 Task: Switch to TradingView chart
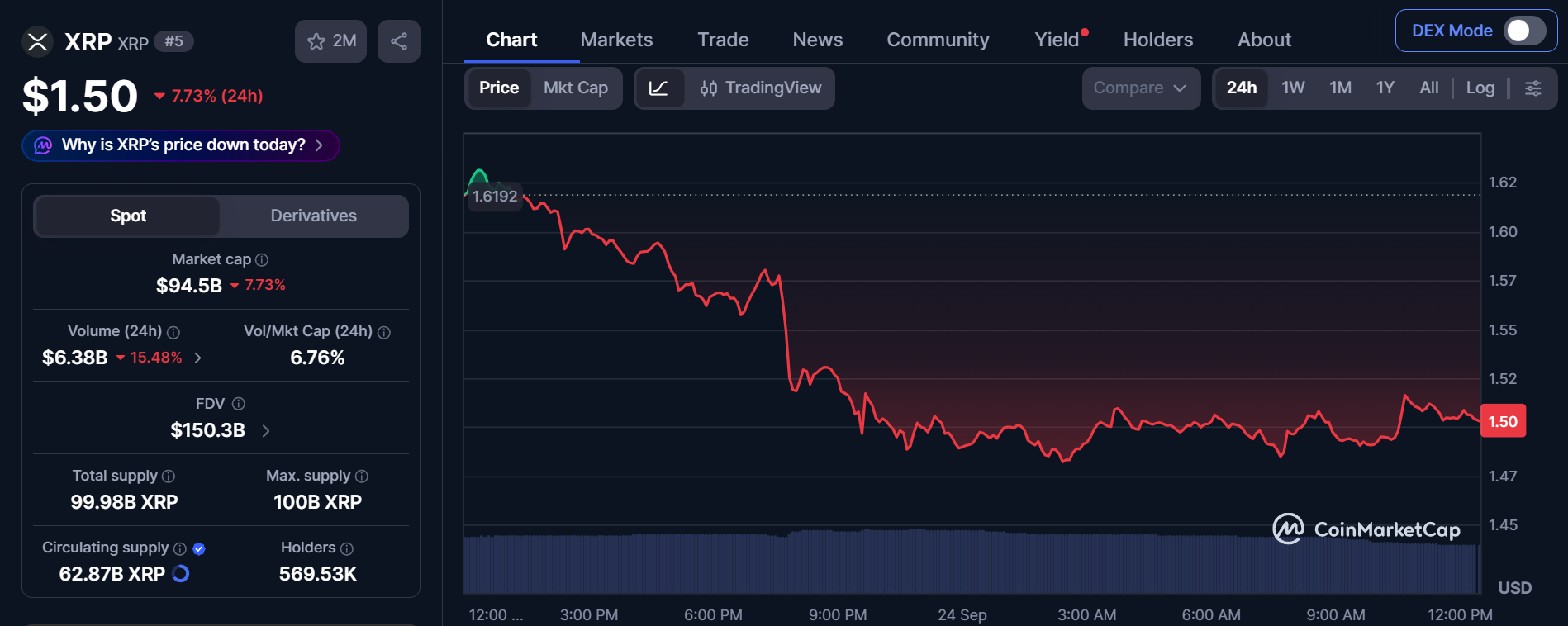(761, 88)
